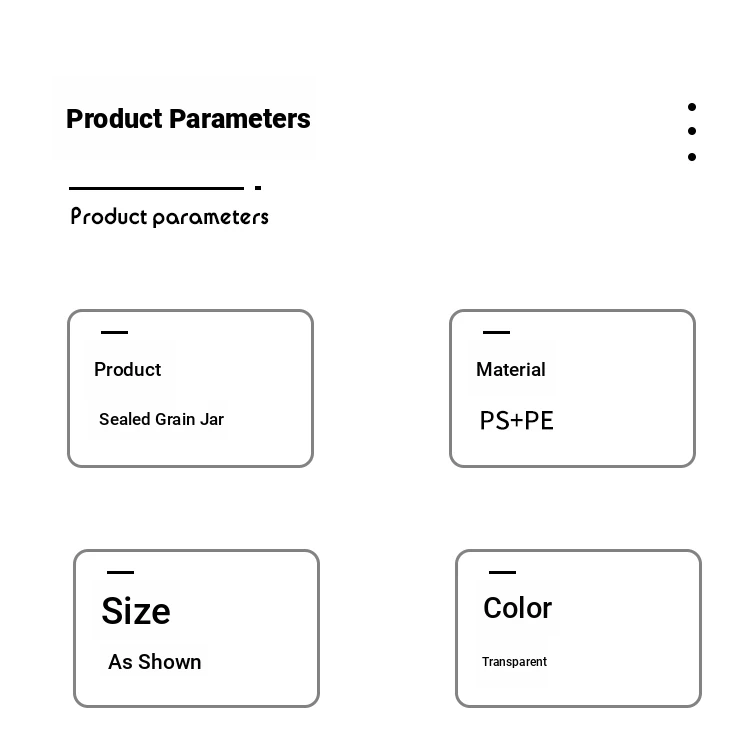Click the dash icon in Size card
Screen dimensions: 750x746
pyautogui.click(x=121, y=572)
